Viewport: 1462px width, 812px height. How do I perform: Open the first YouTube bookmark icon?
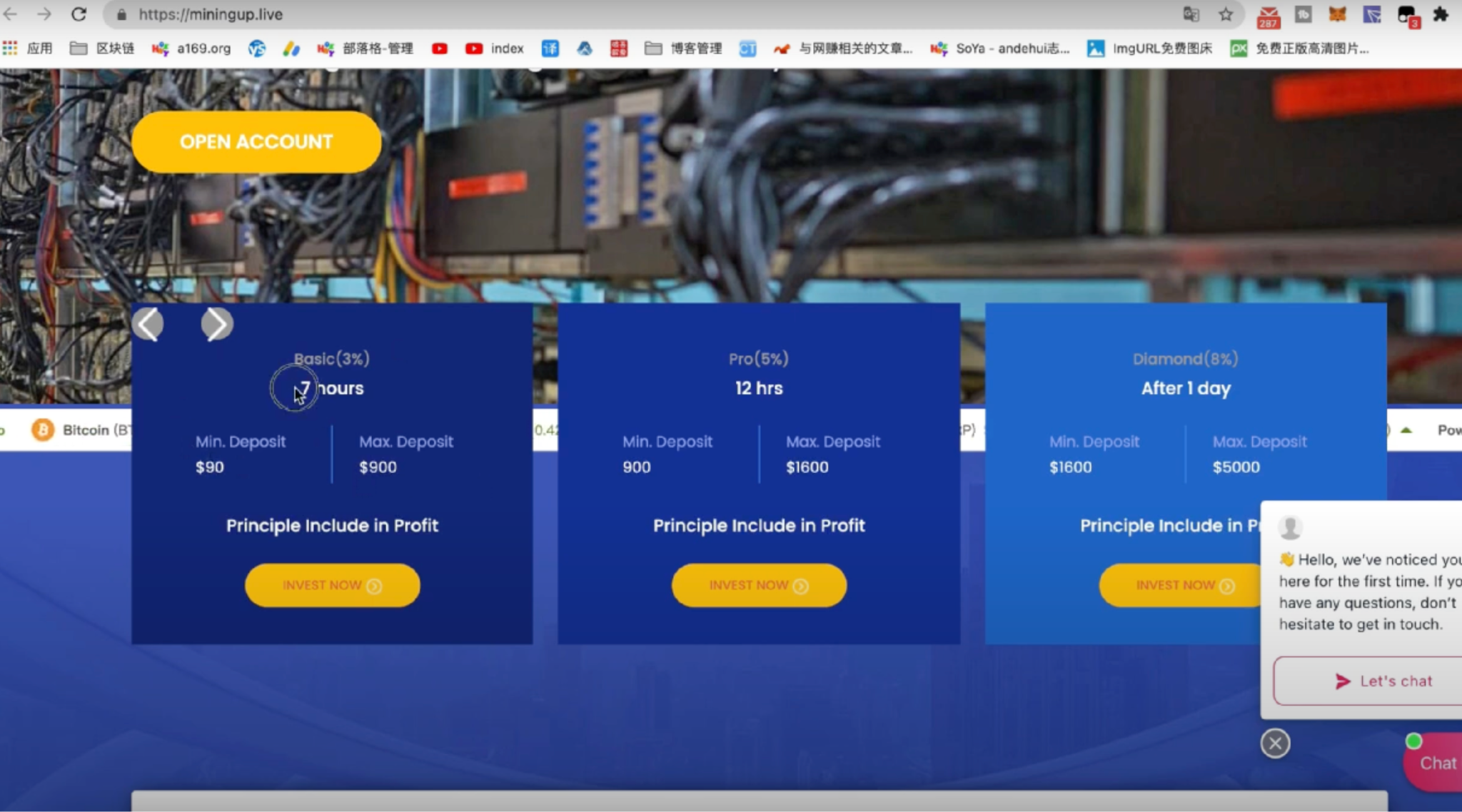(x=440, y=49)
